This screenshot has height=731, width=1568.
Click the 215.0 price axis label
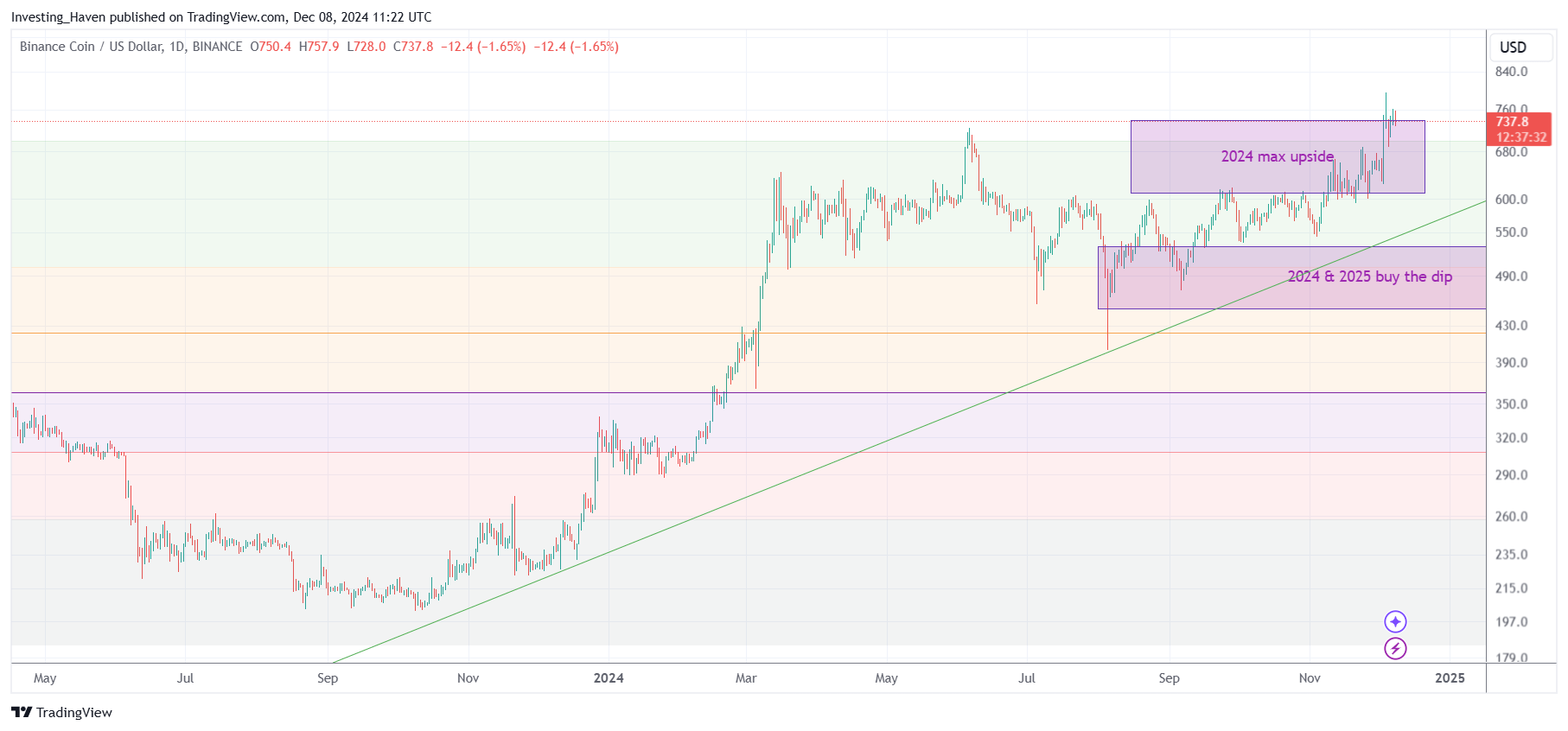click(1511, 588)
